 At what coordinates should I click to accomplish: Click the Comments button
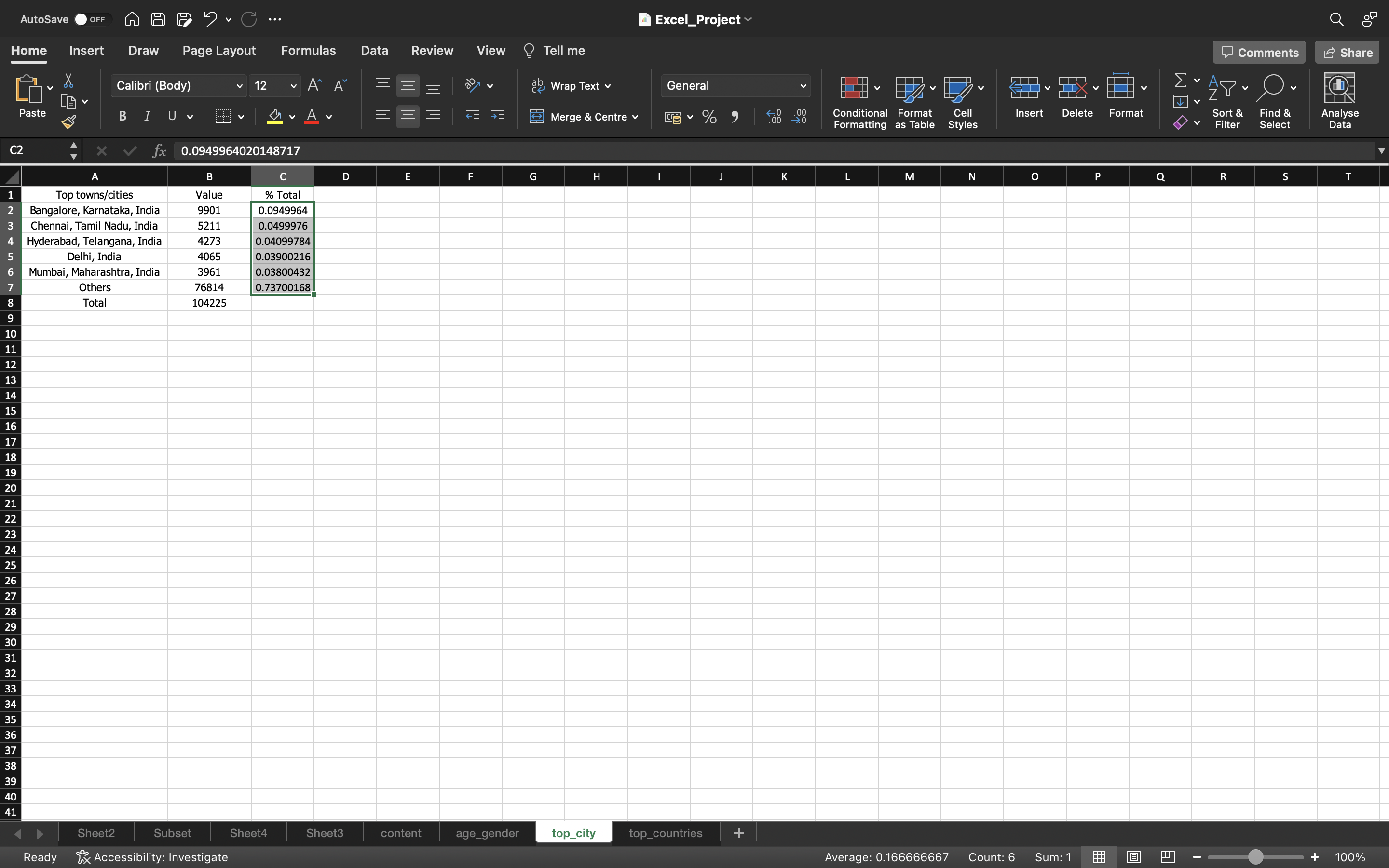pos(1259,52)
